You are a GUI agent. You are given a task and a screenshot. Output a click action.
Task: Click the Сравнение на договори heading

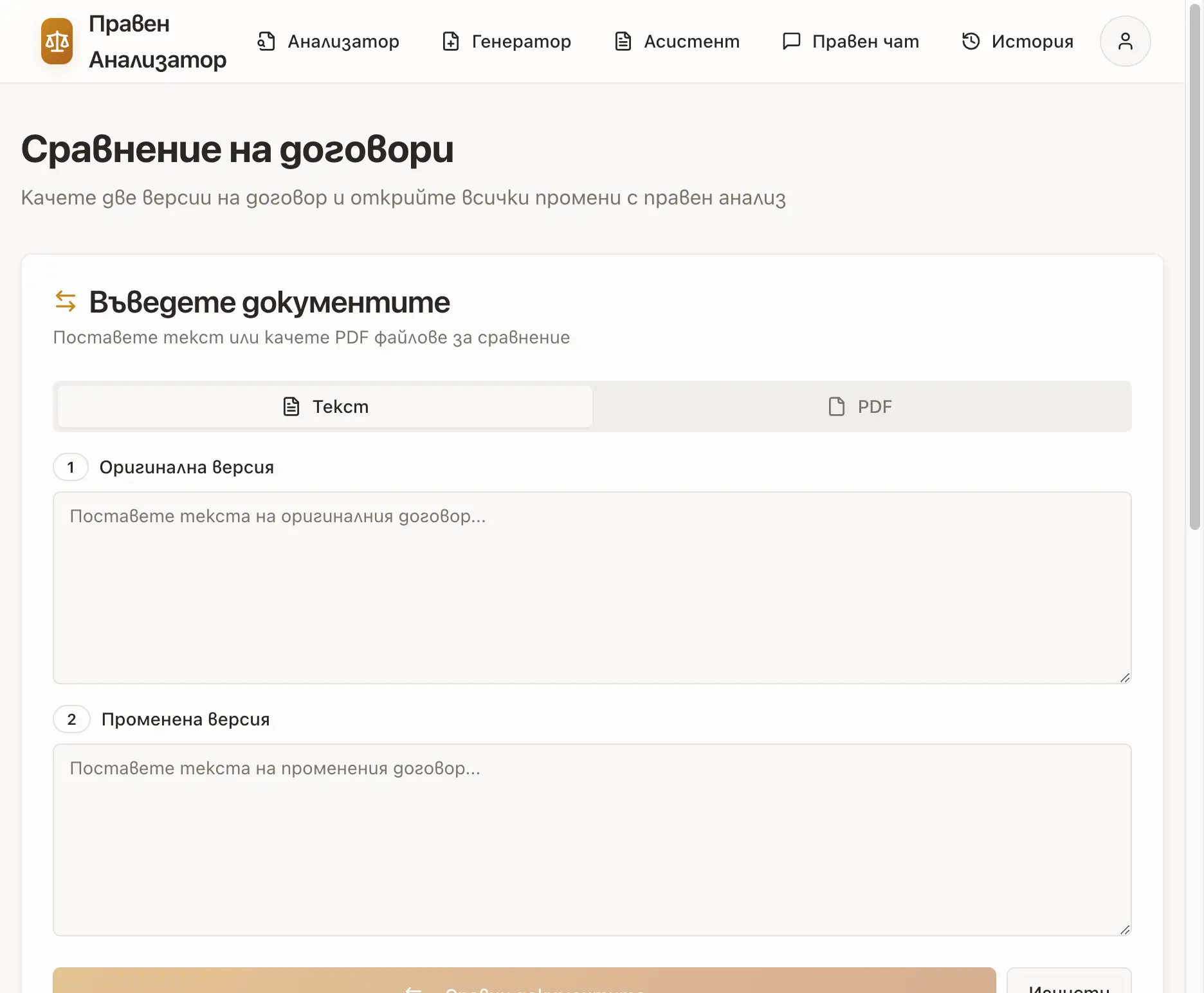pyautogui.click(x=237, y=149)
